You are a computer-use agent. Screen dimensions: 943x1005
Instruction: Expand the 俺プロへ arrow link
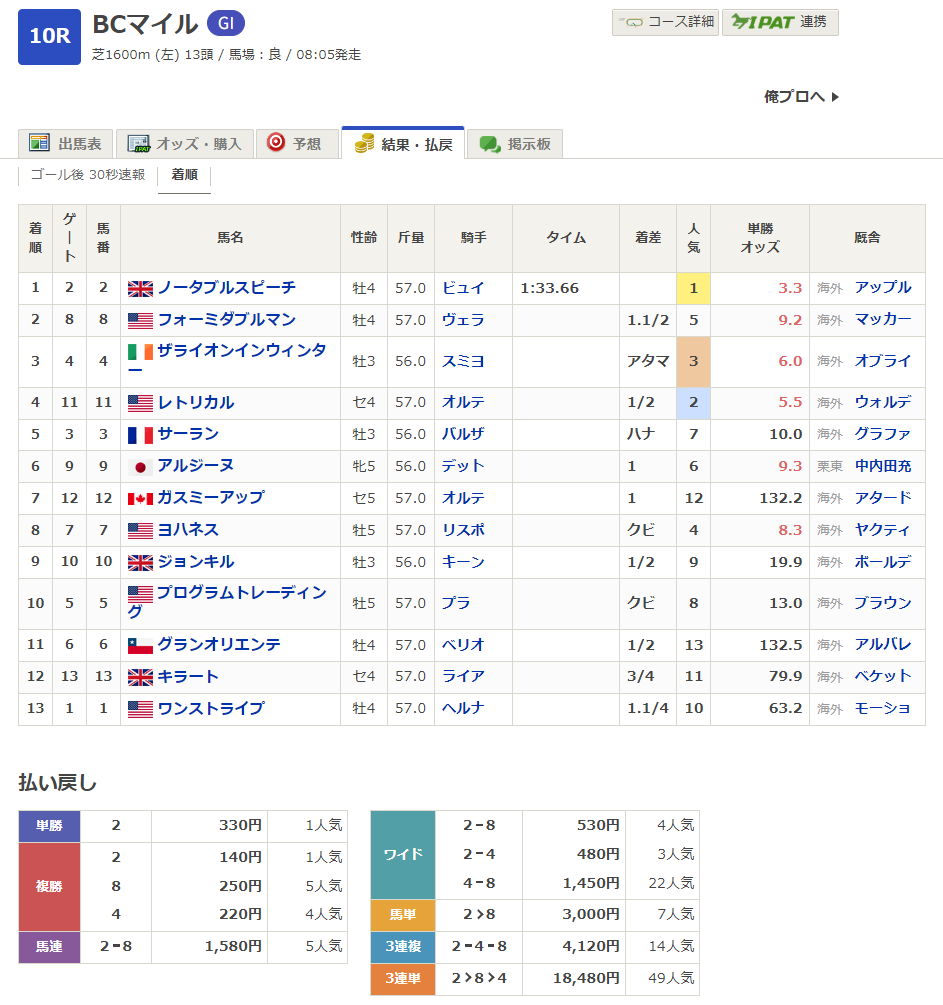[x=801, y=96]
